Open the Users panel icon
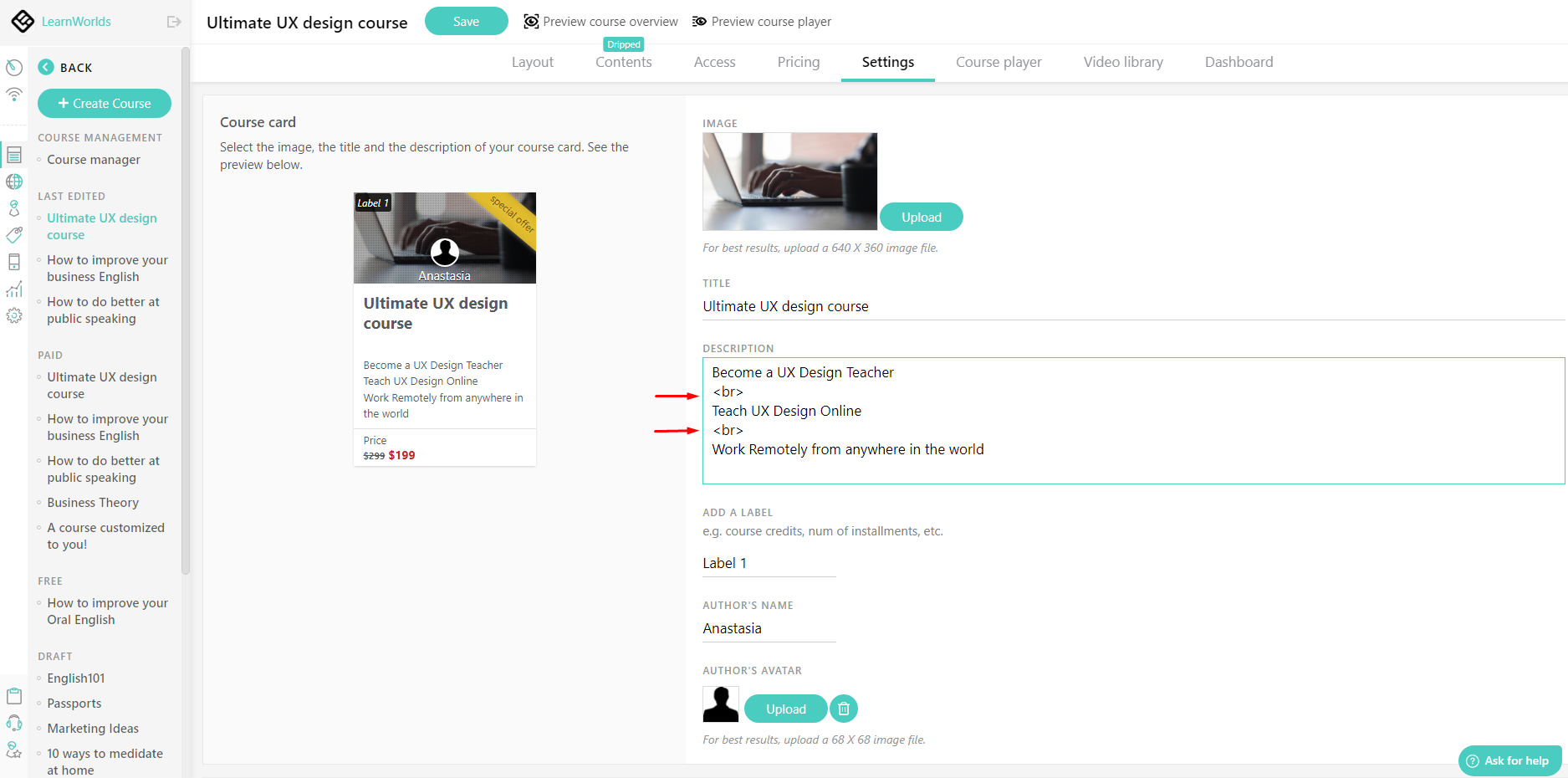The image size is (1568, 778). [x=14, y=207]
